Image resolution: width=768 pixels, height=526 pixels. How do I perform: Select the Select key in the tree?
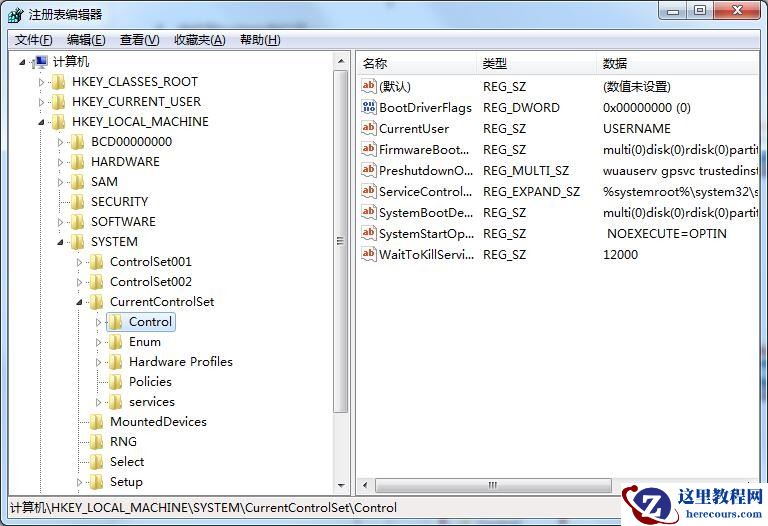point(127,462)
